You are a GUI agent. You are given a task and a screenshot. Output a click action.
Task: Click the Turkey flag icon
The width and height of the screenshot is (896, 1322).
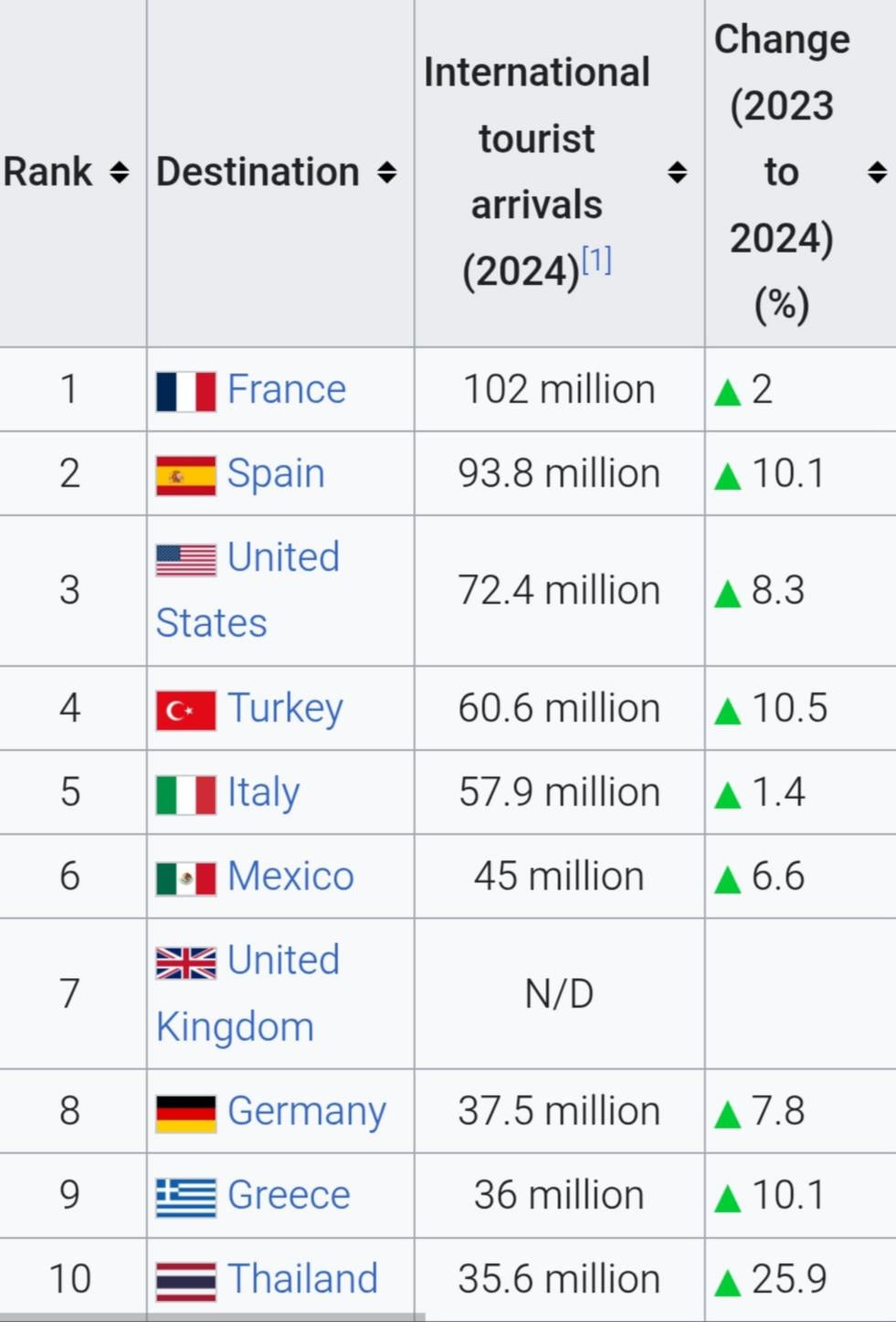pos(186,710)
